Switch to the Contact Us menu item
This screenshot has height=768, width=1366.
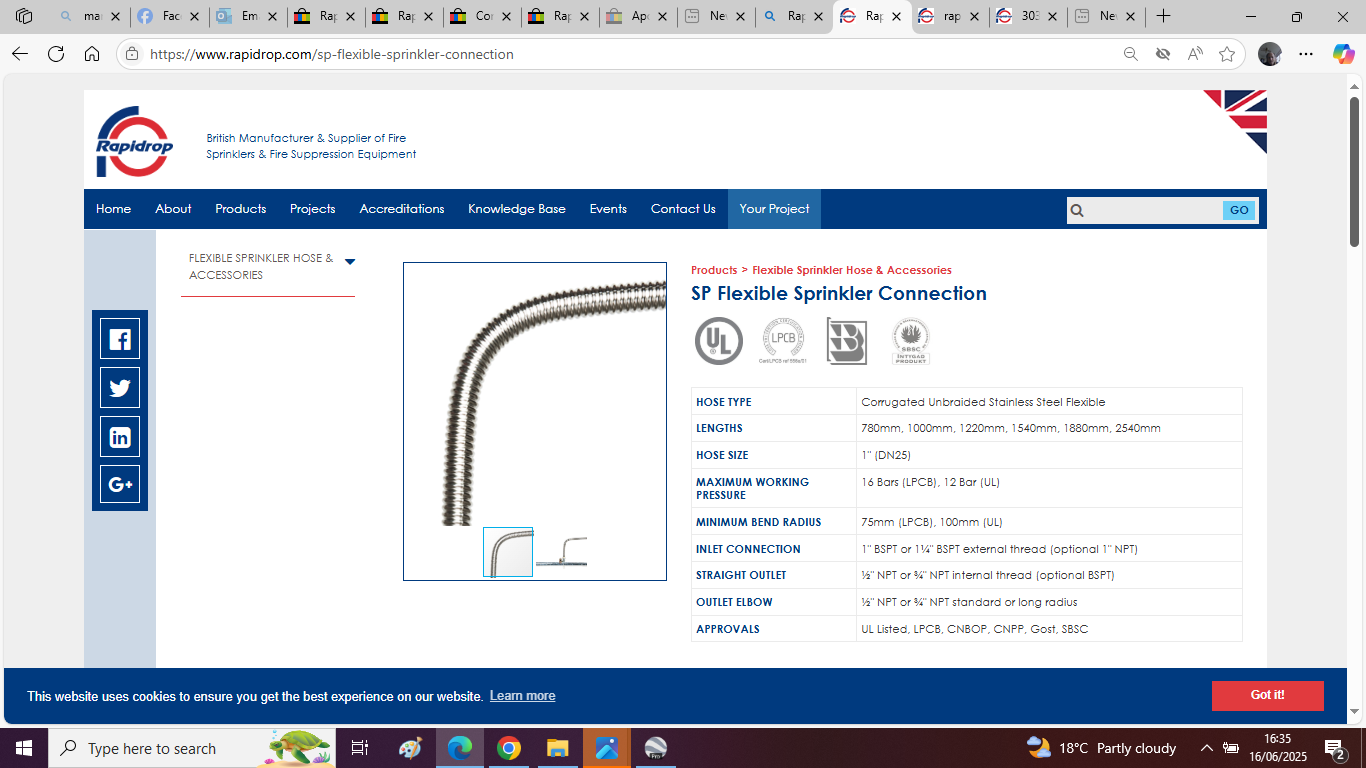[683, 209]
